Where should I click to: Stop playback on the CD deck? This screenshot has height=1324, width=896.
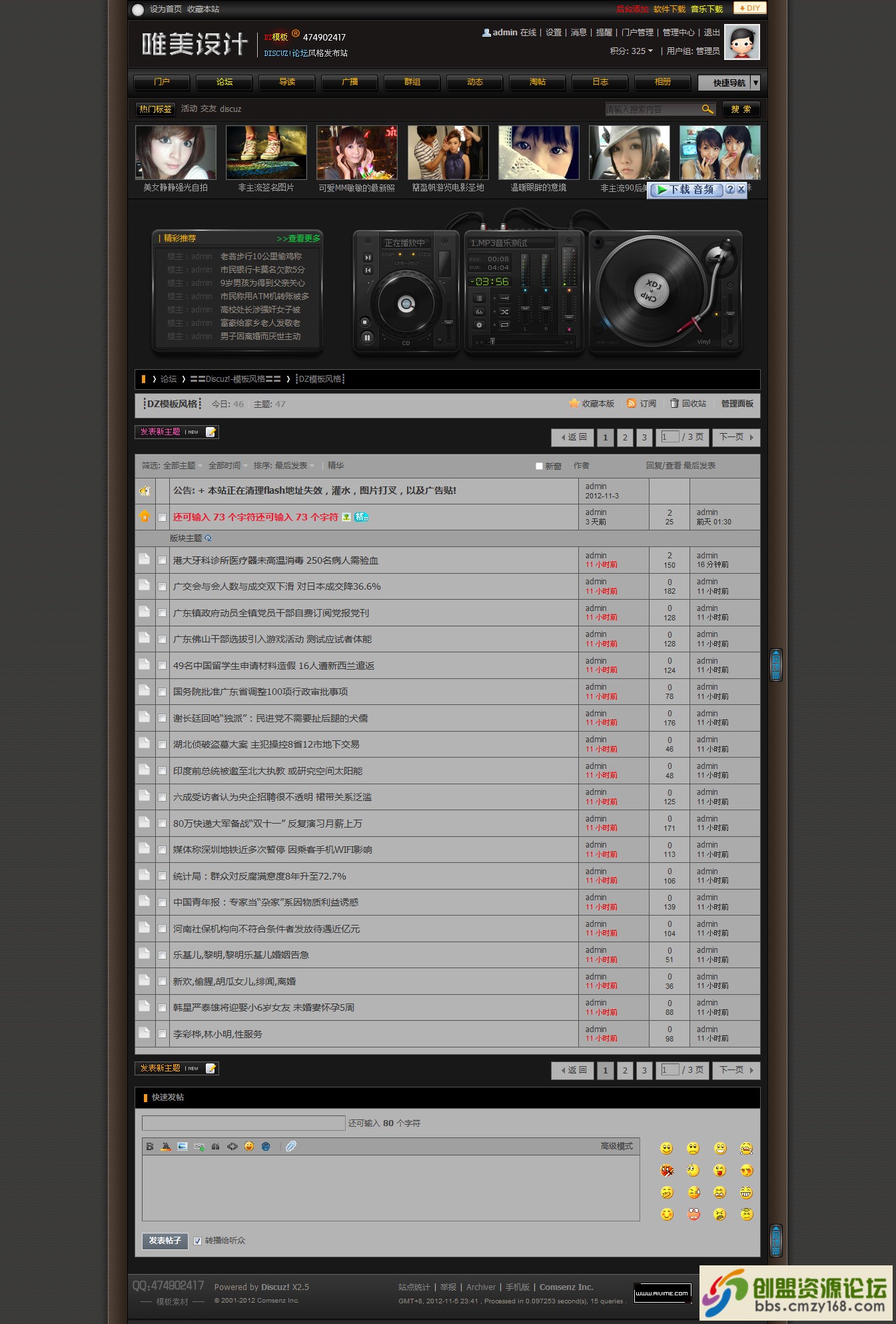coord(365,322)
